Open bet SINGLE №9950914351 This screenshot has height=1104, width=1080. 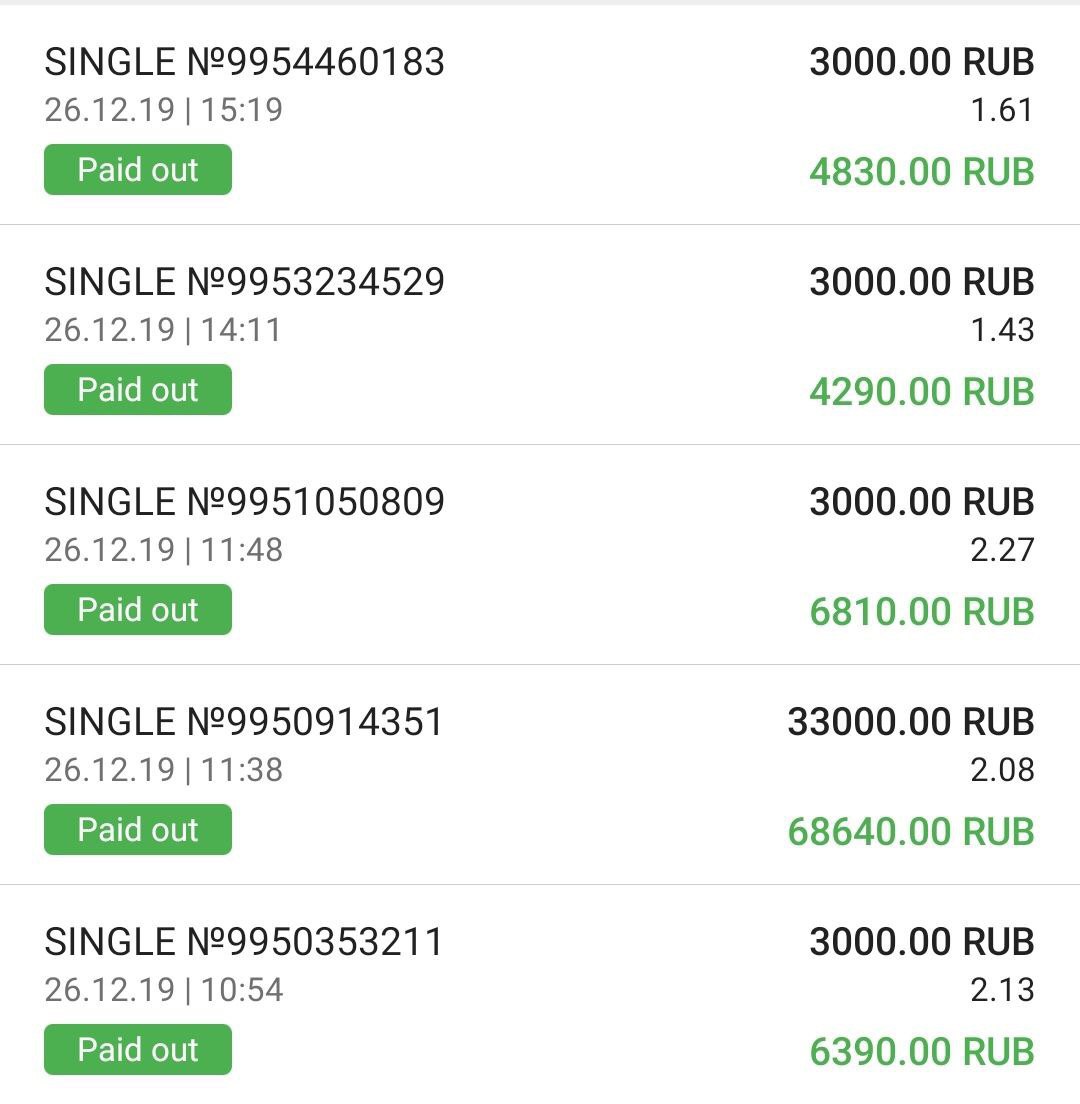pyautogui.click(x=244, y=723)
